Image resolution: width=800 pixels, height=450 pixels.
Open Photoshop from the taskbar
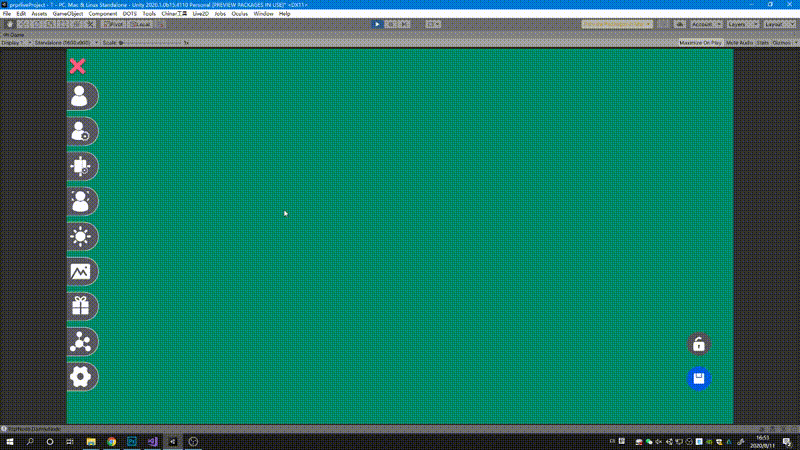point(132,442)
